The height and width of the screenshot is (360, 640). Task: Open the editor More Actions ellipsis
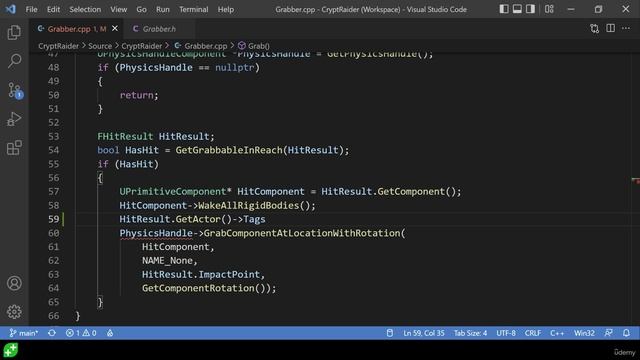pos(626,28)
